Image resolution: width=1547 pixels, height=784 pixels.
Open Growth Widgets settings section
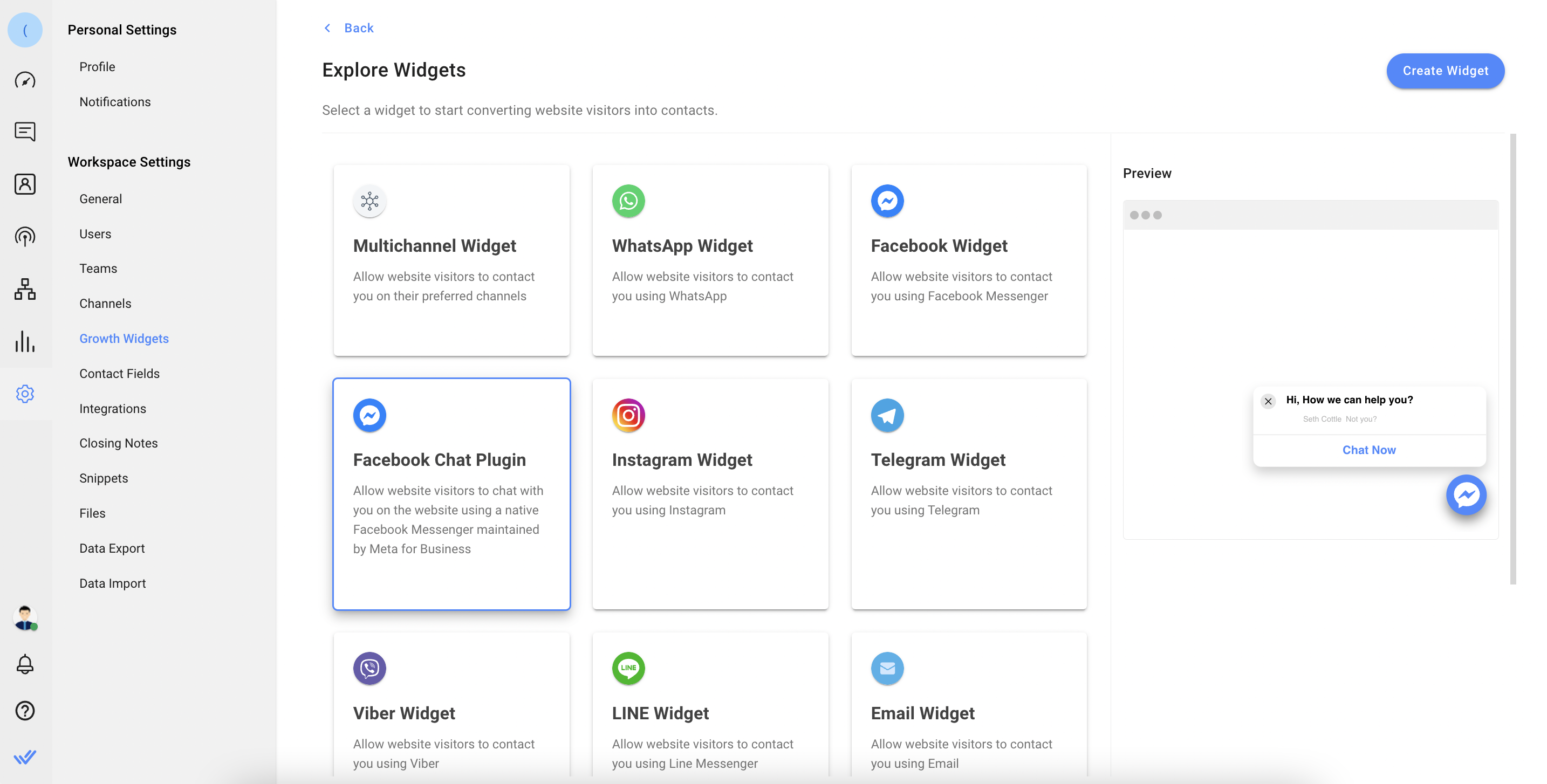point(124,338)
